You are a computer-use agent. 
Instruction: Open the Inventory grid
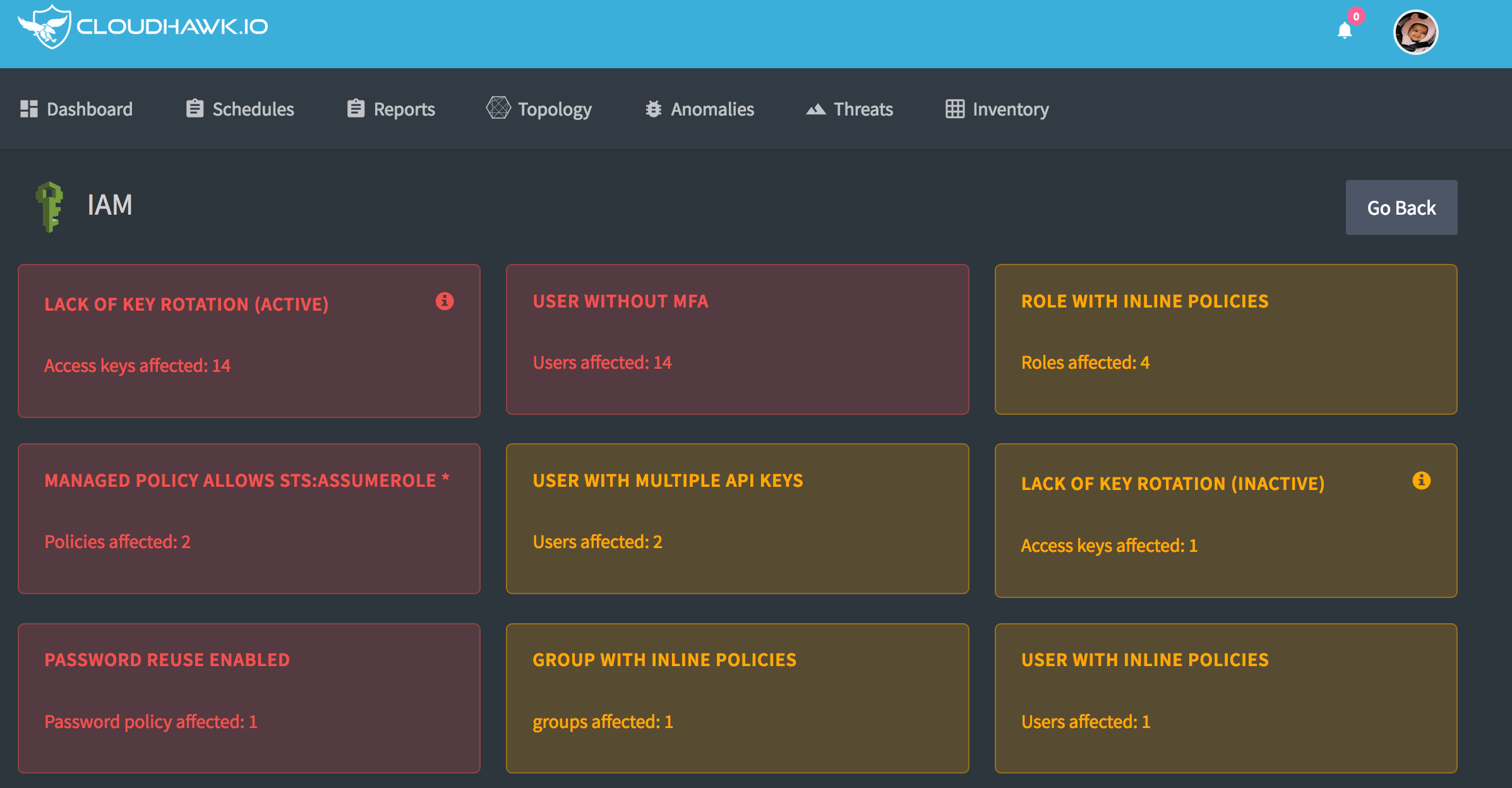954,109
